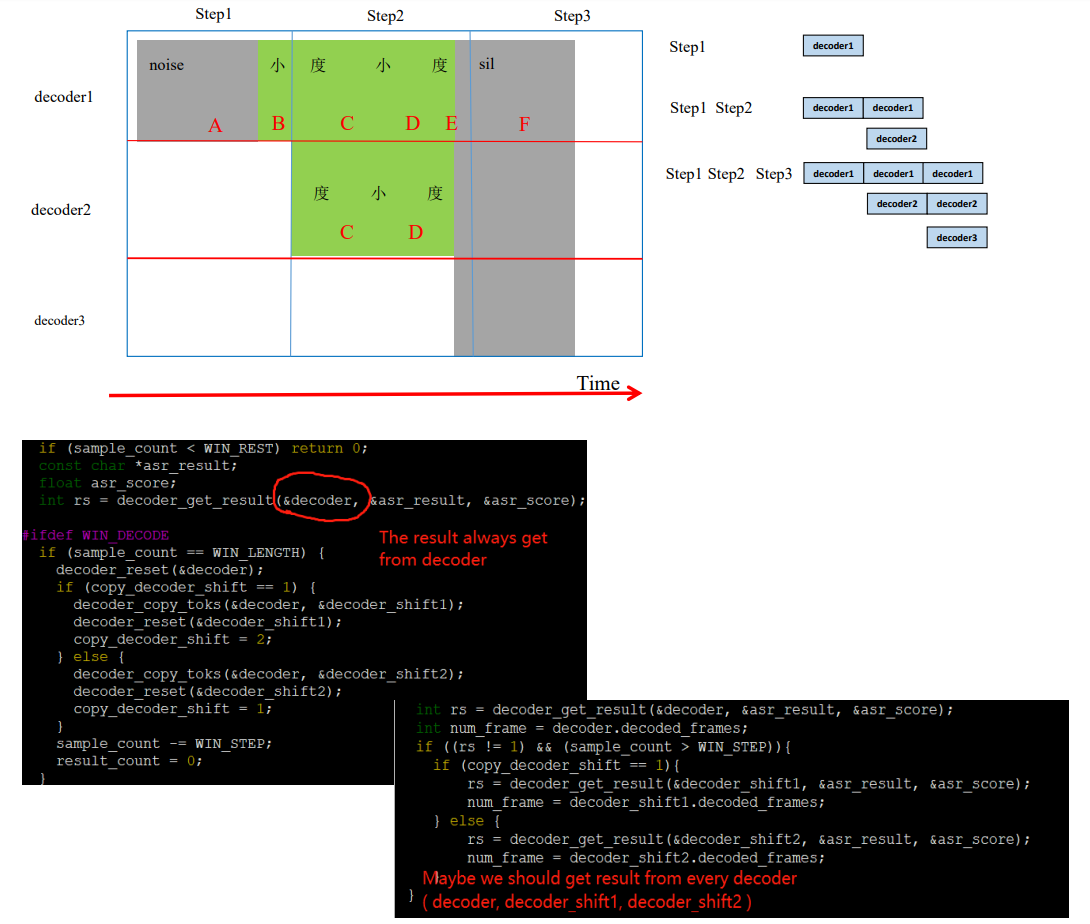Click the decoder3 row label on the left
1090x924 pixels.
[59, 321]
